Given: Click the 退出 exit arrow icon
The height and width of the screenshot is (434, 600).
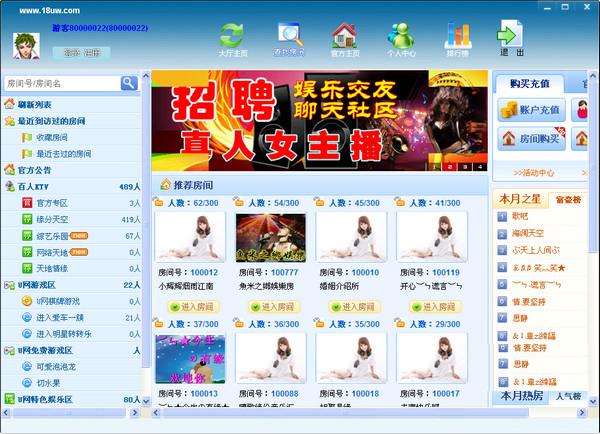Looking at the screenshot, I should pyautogui.click(x=510, y=34).
